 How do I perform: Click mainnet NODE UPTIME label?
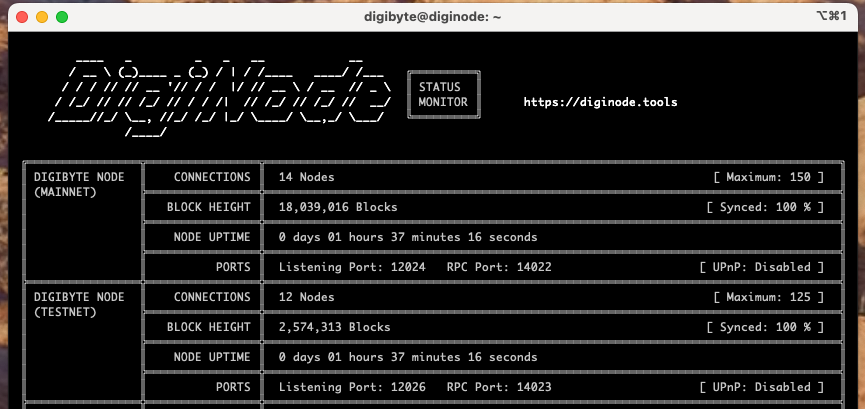pyautogui.click(x=212, y=237)
